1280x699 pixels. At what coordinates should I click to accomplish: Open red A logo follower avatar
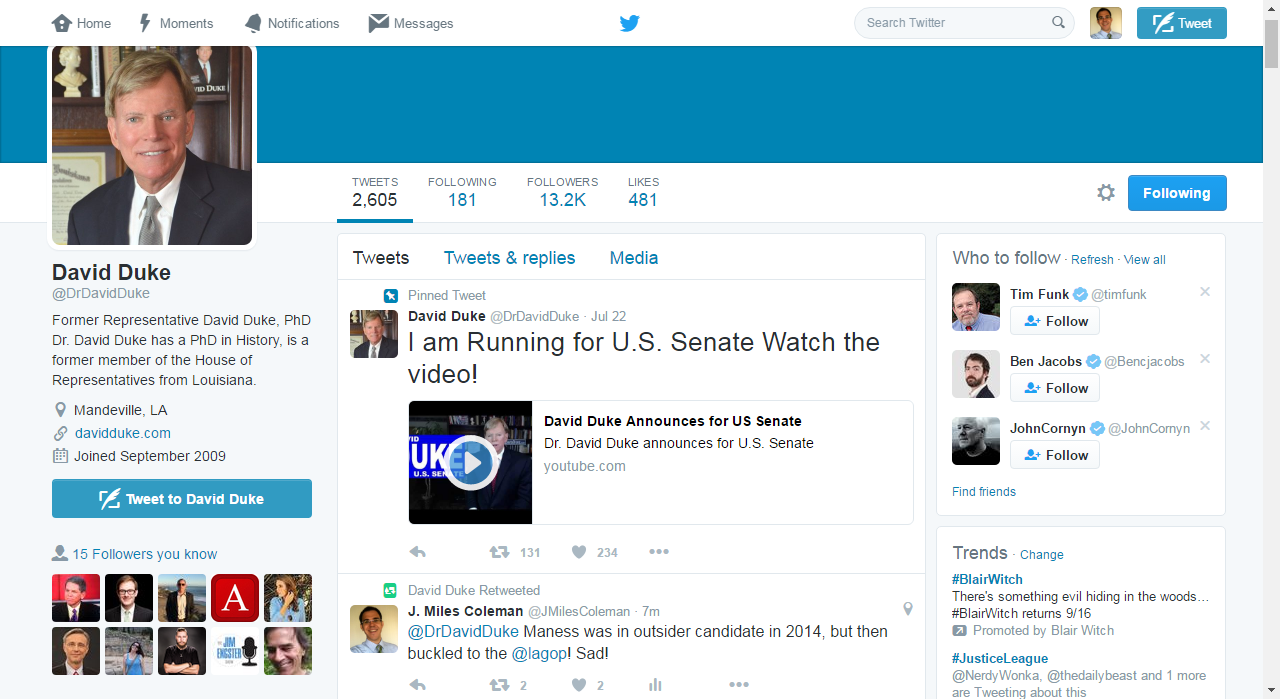[x=235, y=598]
